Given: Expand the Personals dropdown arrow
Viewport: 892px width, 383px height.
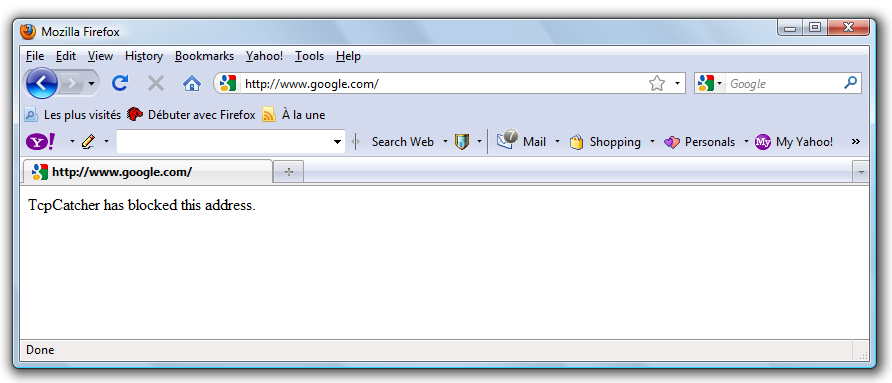Looking at the screenshot, I should coord(746,141).
